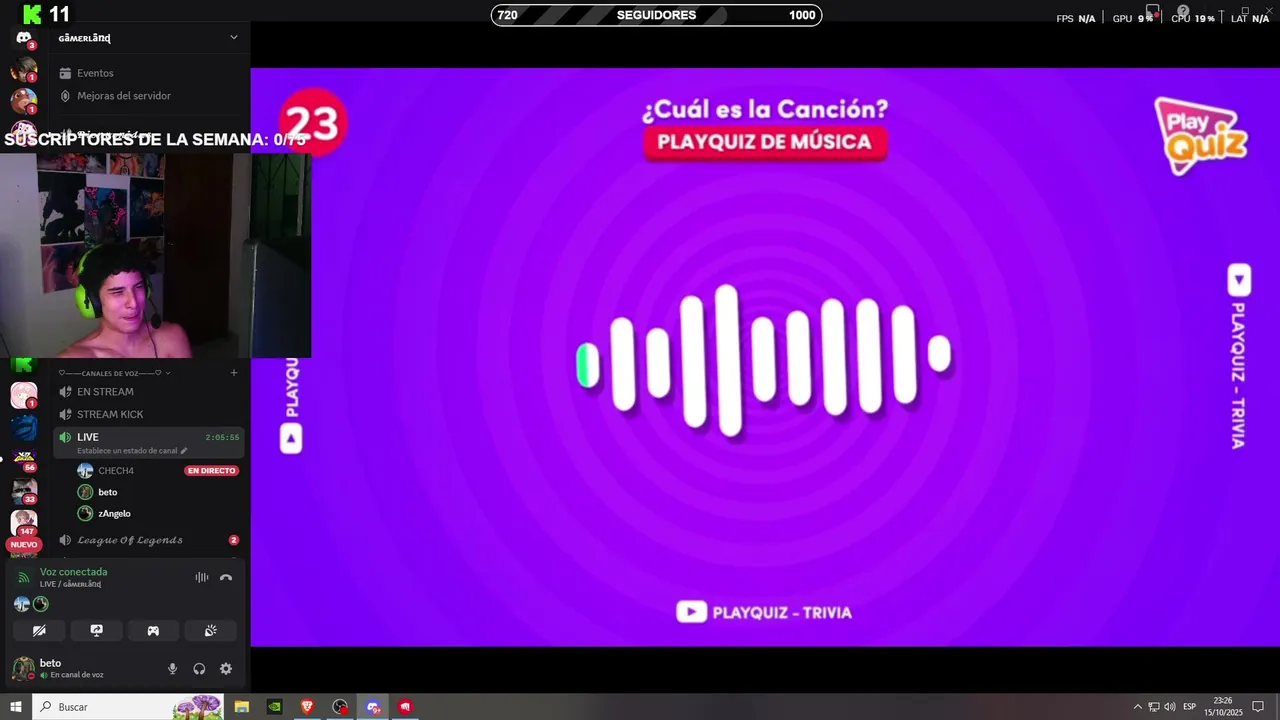Open volume control in system tray

(x=1169, y=706)
